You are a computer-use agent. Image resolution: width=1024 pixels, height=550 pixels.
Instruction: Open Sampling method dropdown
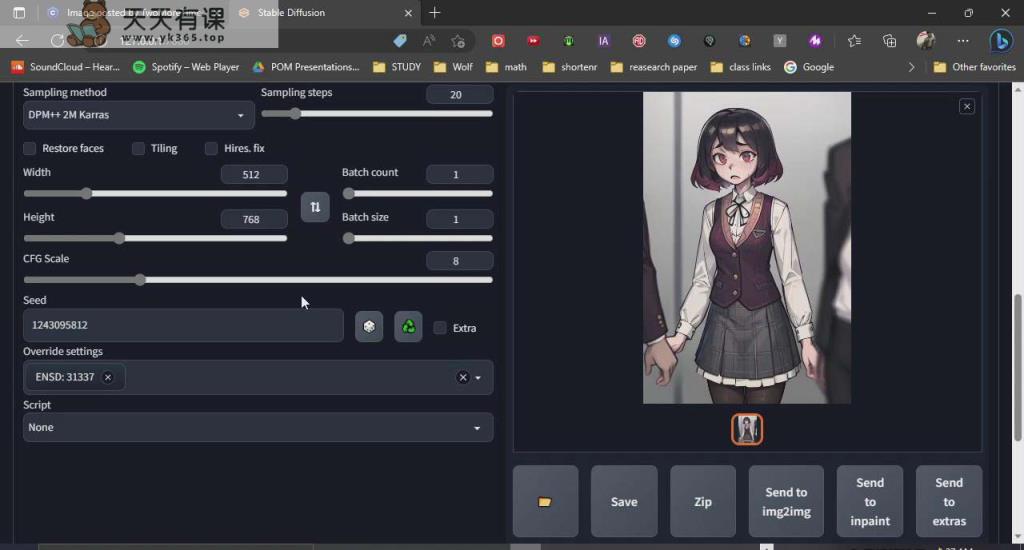click(x=138, y=115)
